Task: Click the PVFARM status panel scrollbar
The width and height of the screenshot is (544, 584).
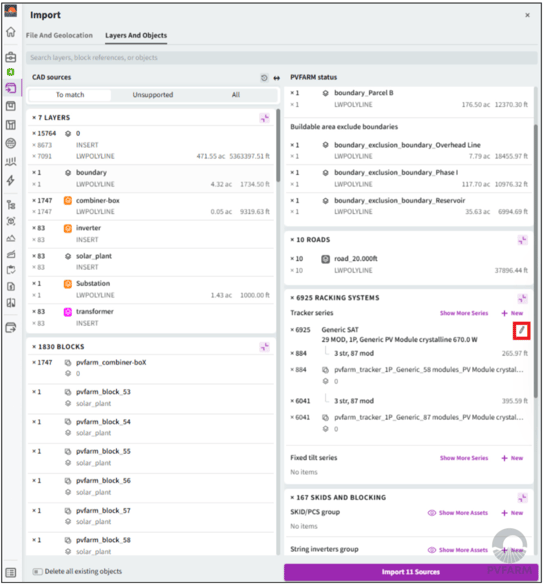Action: click(x=535, y=261)
